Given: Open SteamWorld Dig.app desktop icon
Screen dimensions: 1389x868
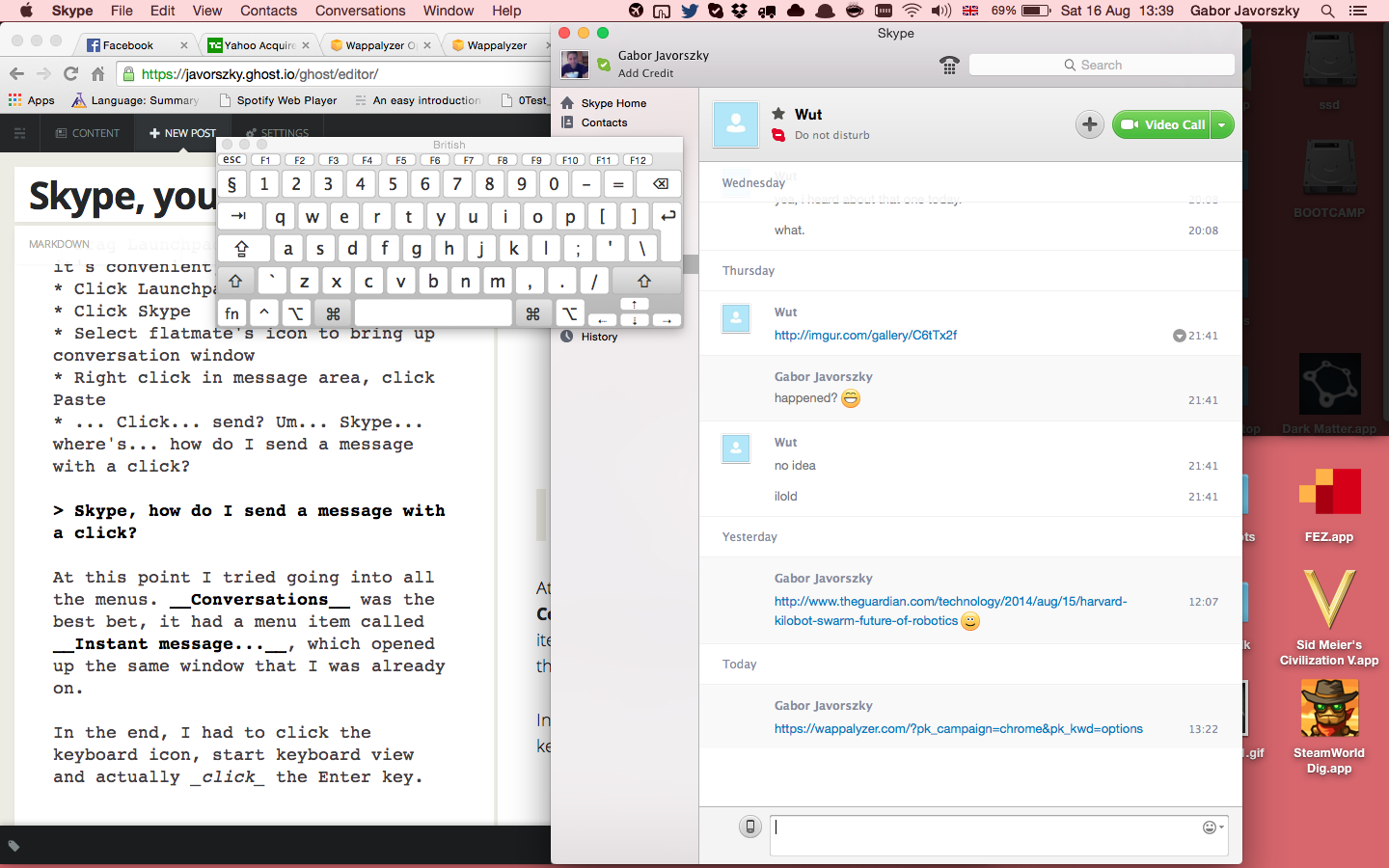Looking at the screenshot, I should point(1329,725).
